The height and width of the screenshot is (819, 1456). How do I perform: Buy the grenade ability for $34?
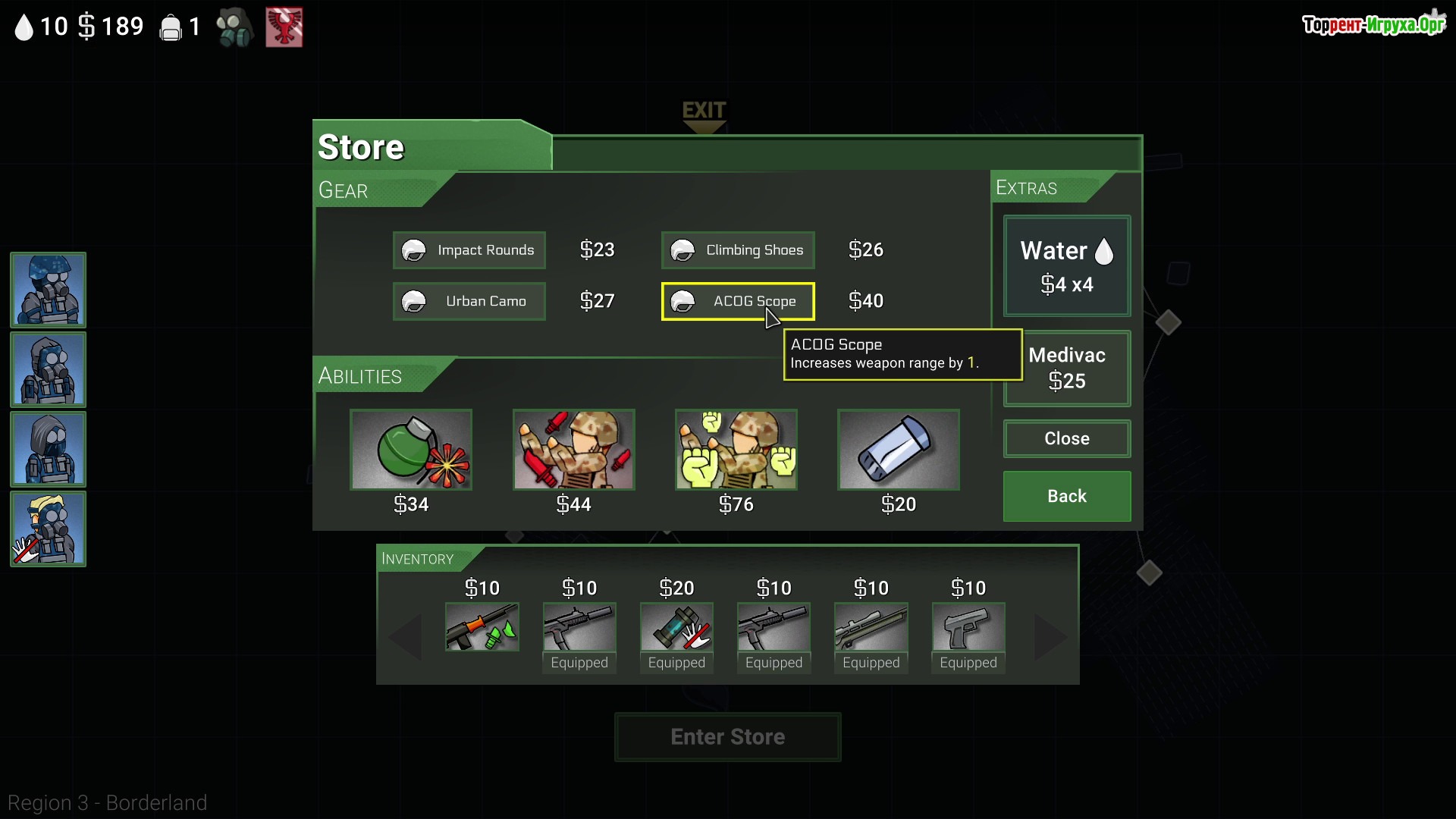(x=411, y=450)
